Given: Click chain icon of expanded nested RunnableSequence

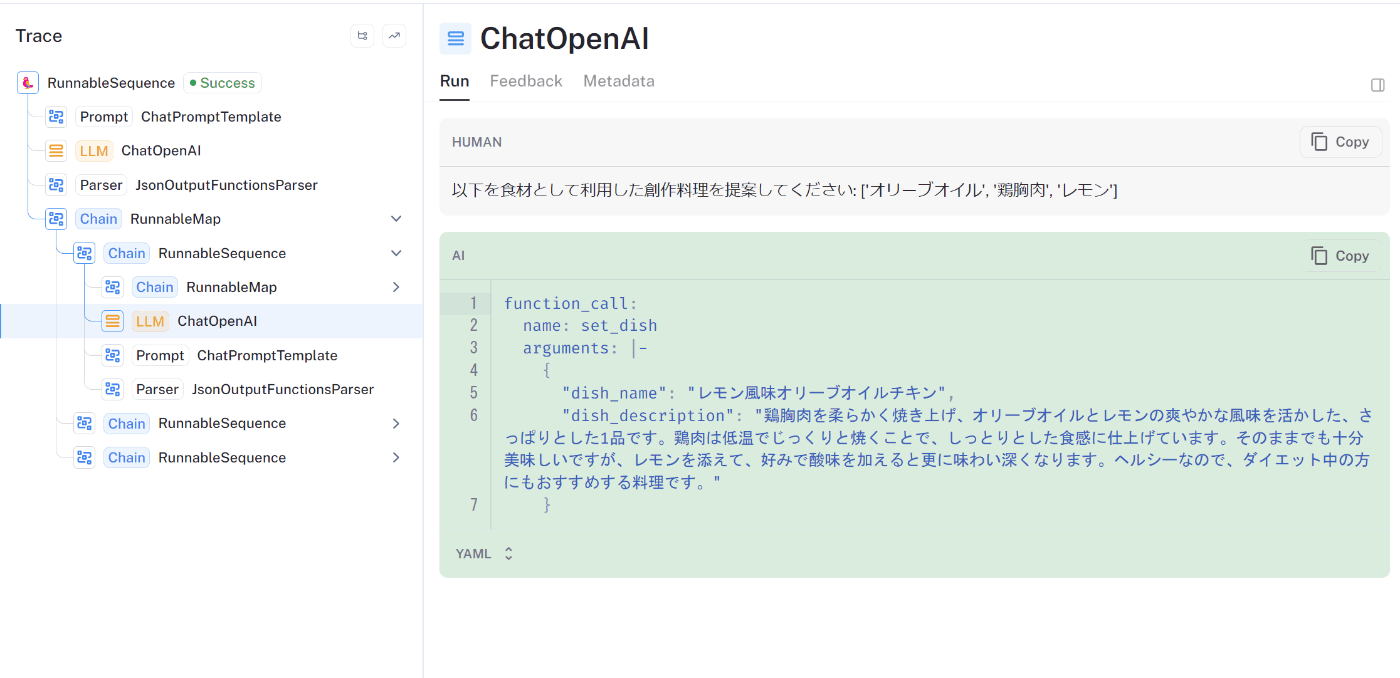Looking at the screenshot, I should point(84,253).
